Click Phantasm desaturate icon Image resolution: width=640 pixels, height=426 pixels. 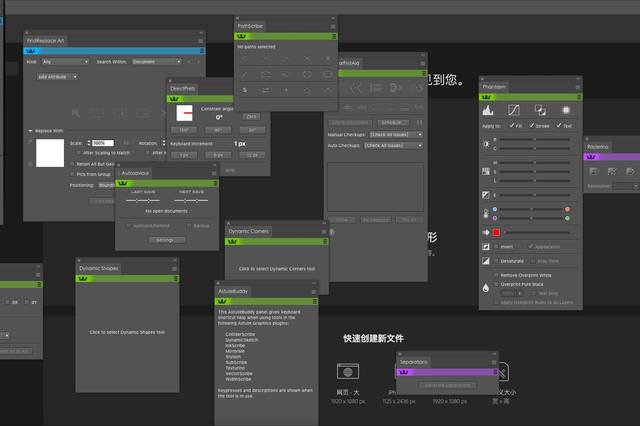[x=486, y=261]
